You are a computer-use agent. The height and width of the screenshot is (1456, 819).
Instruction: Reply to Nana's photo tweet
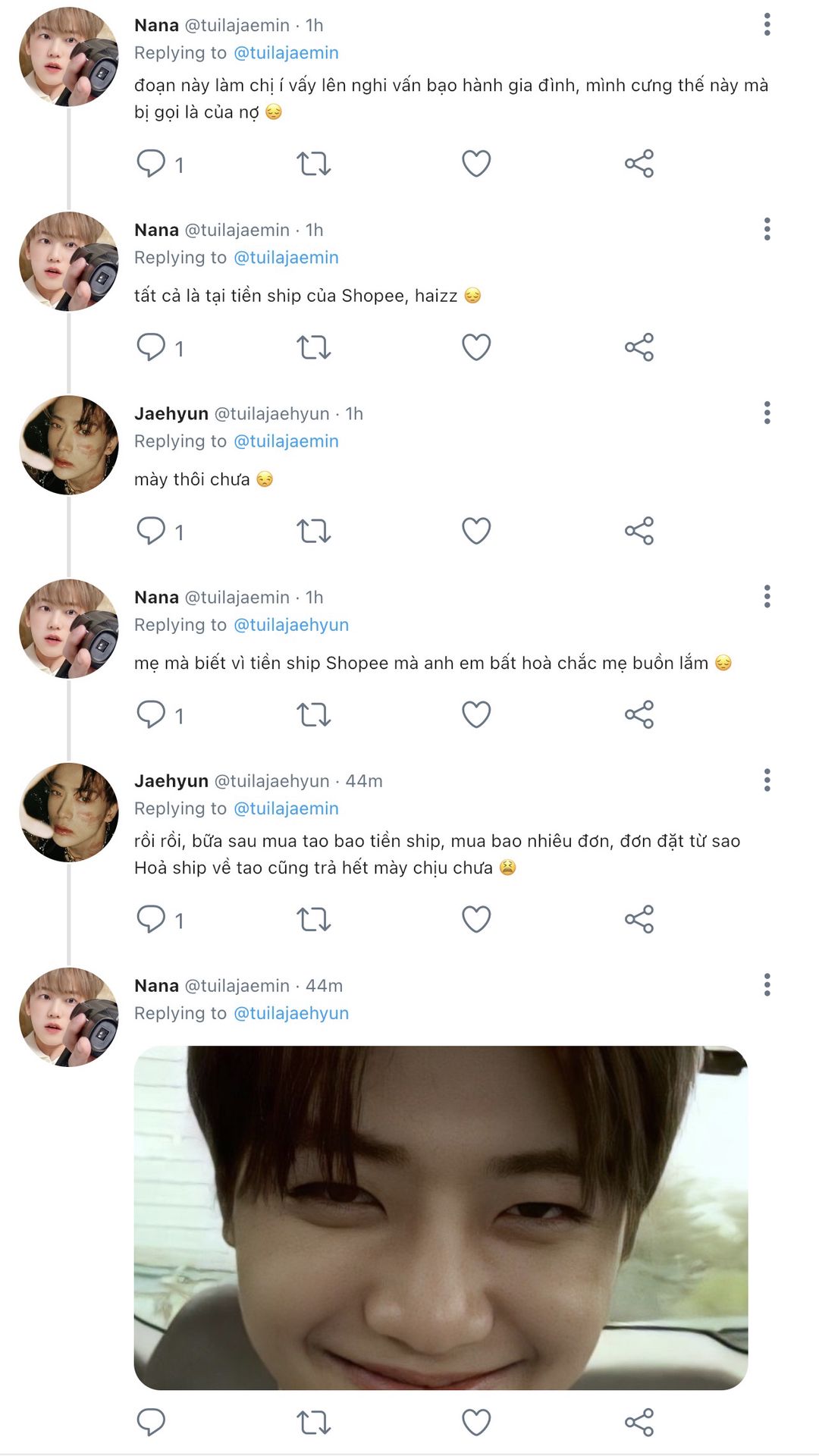coord(151,1422)
